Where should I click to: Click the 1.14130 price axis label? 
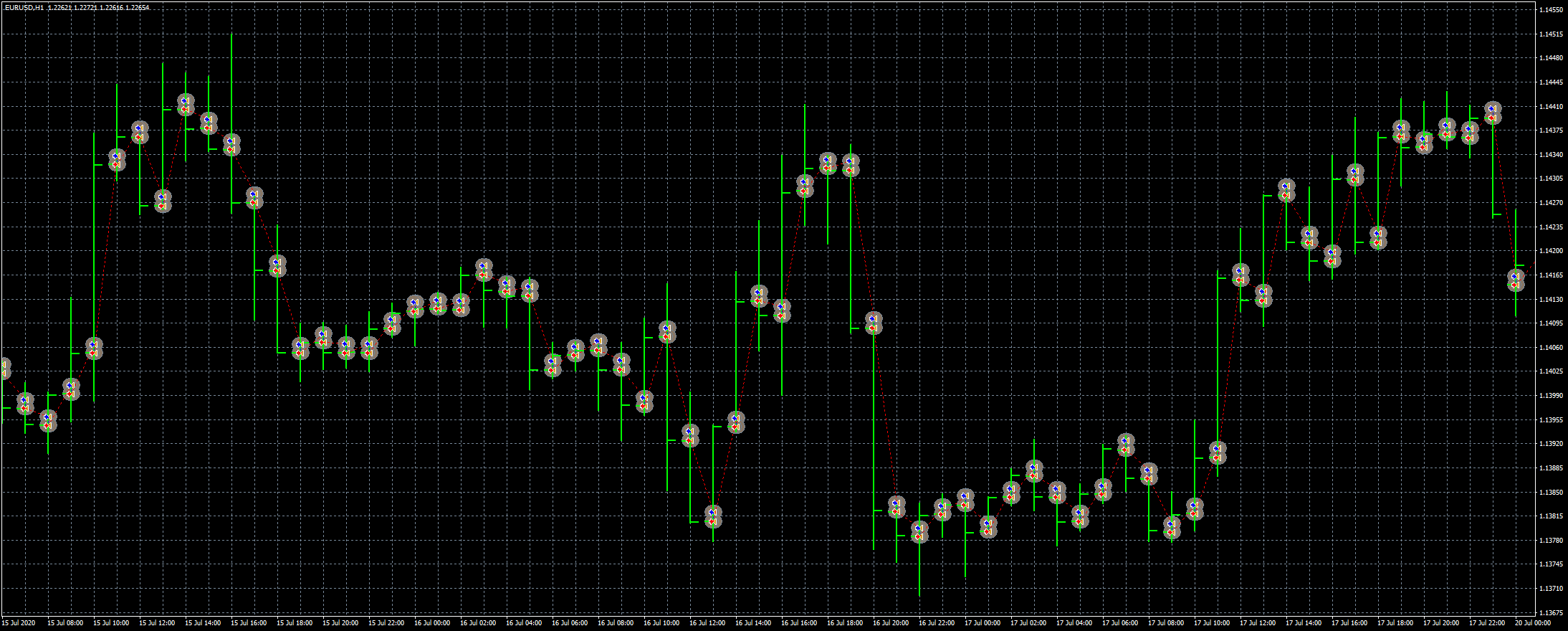(x=1550, y=300)
